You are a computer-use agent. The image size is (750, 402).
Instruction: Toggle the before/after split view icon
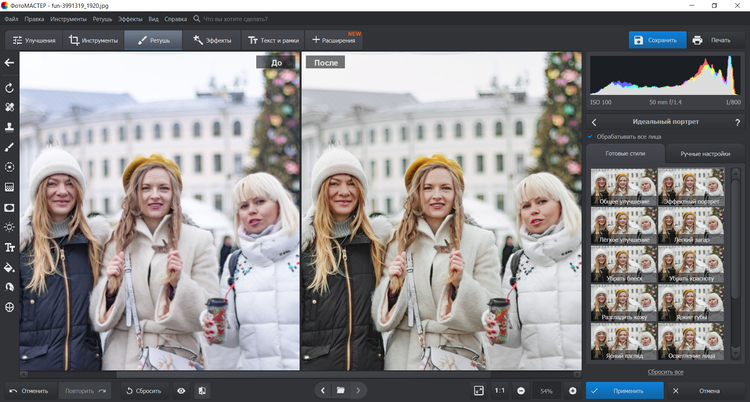(202, 390)
